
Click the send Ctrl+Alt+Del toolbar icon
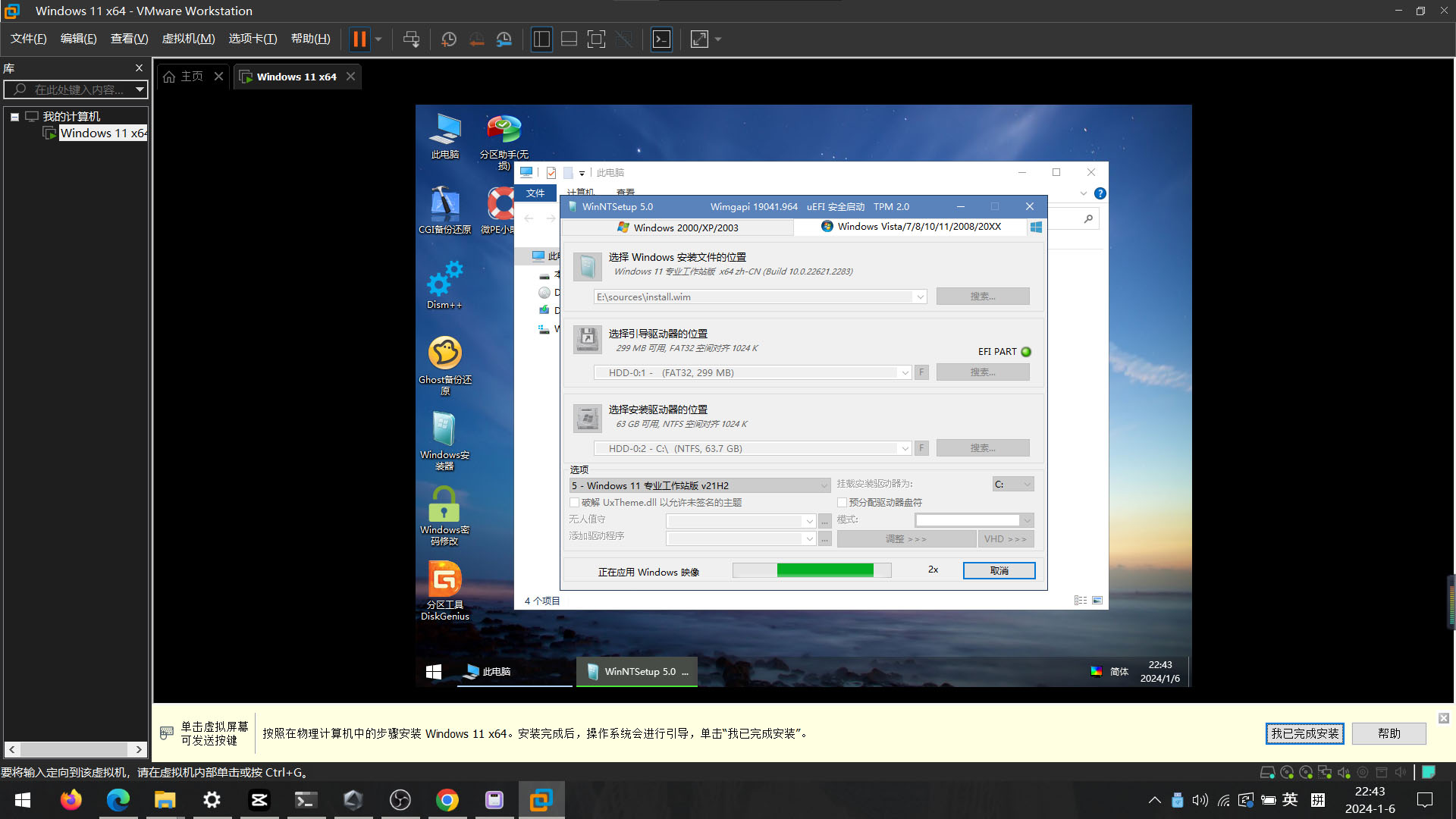411,39
